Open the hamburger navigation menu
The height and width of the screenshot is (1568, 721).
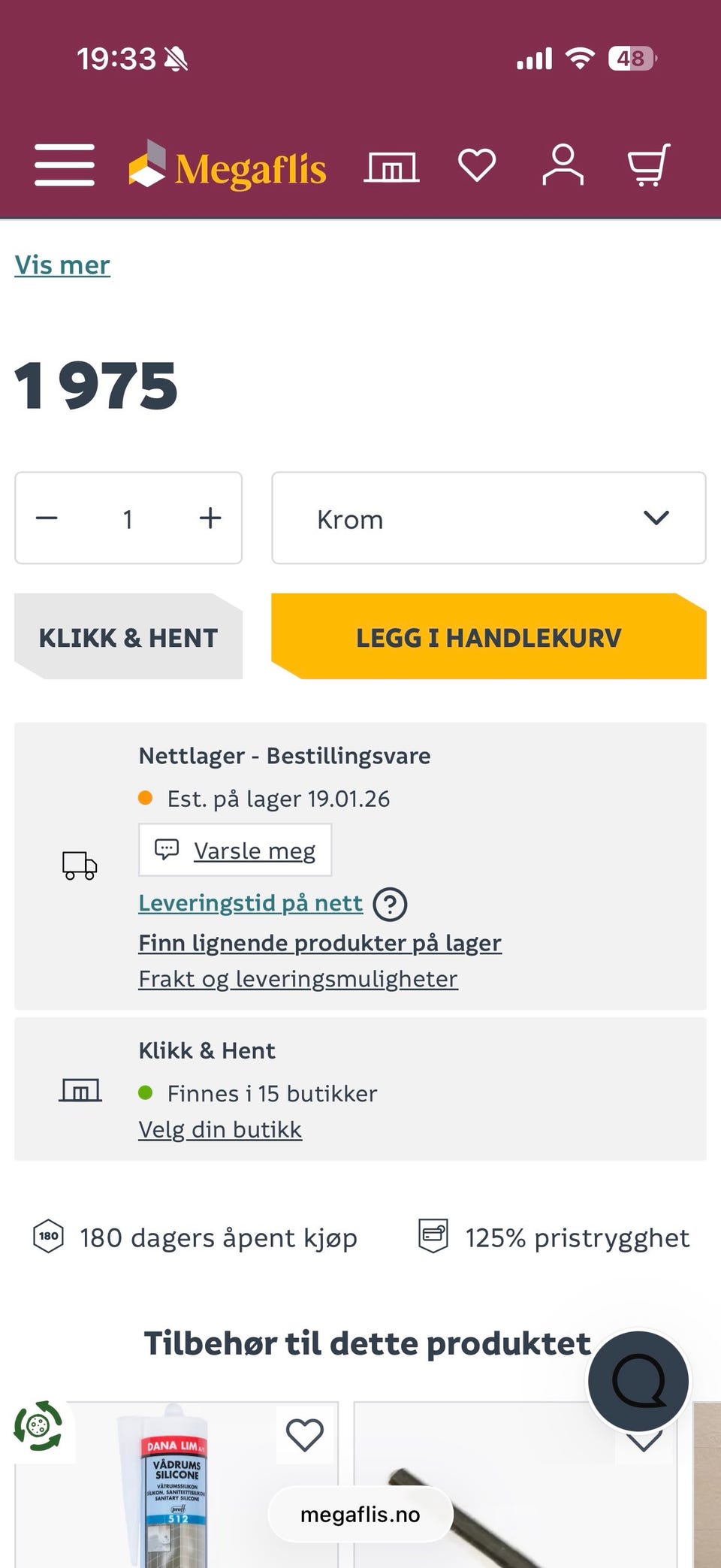tap(65, 165)
